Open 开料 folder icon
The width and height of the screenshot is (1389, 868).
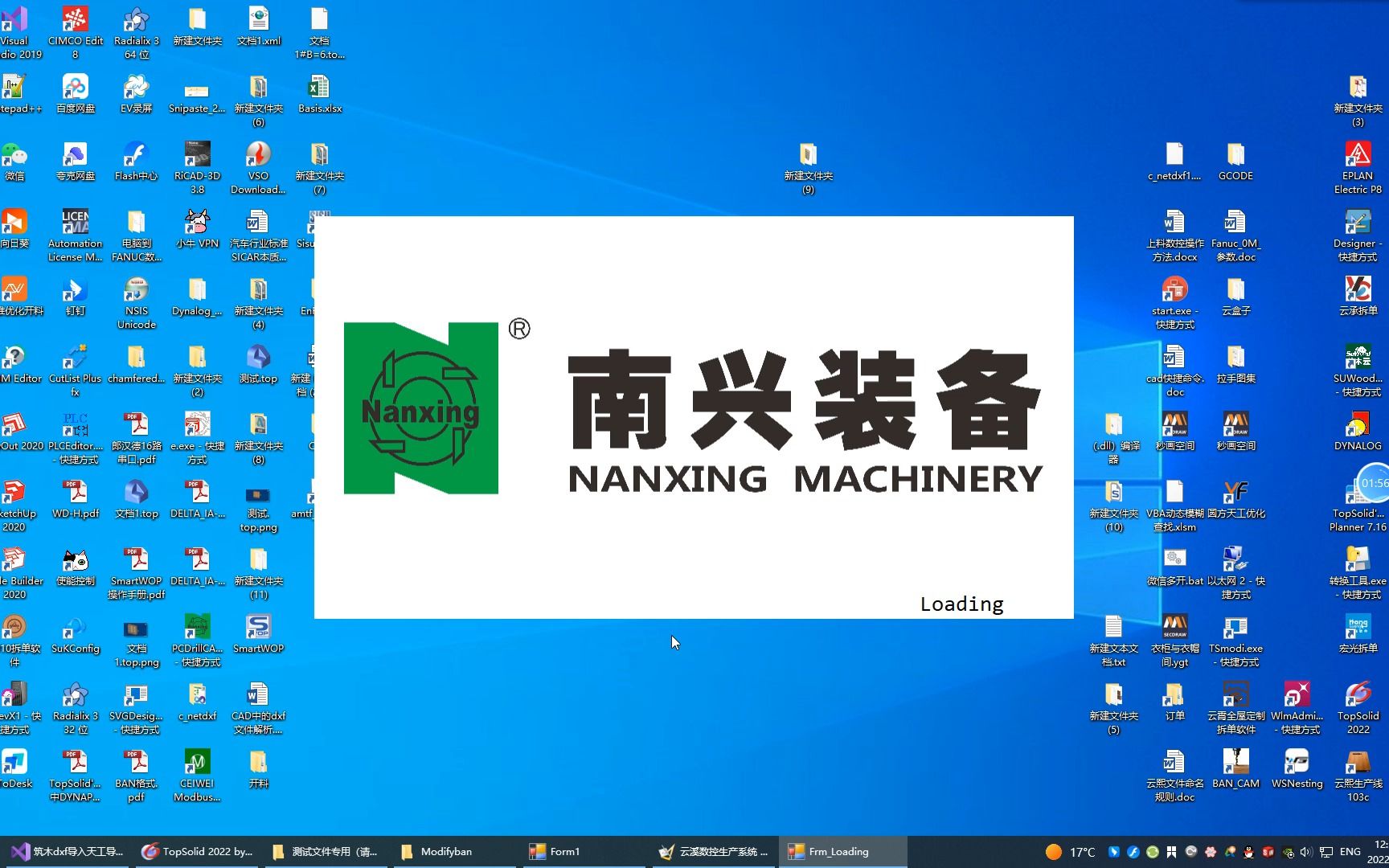coord(259,768)
